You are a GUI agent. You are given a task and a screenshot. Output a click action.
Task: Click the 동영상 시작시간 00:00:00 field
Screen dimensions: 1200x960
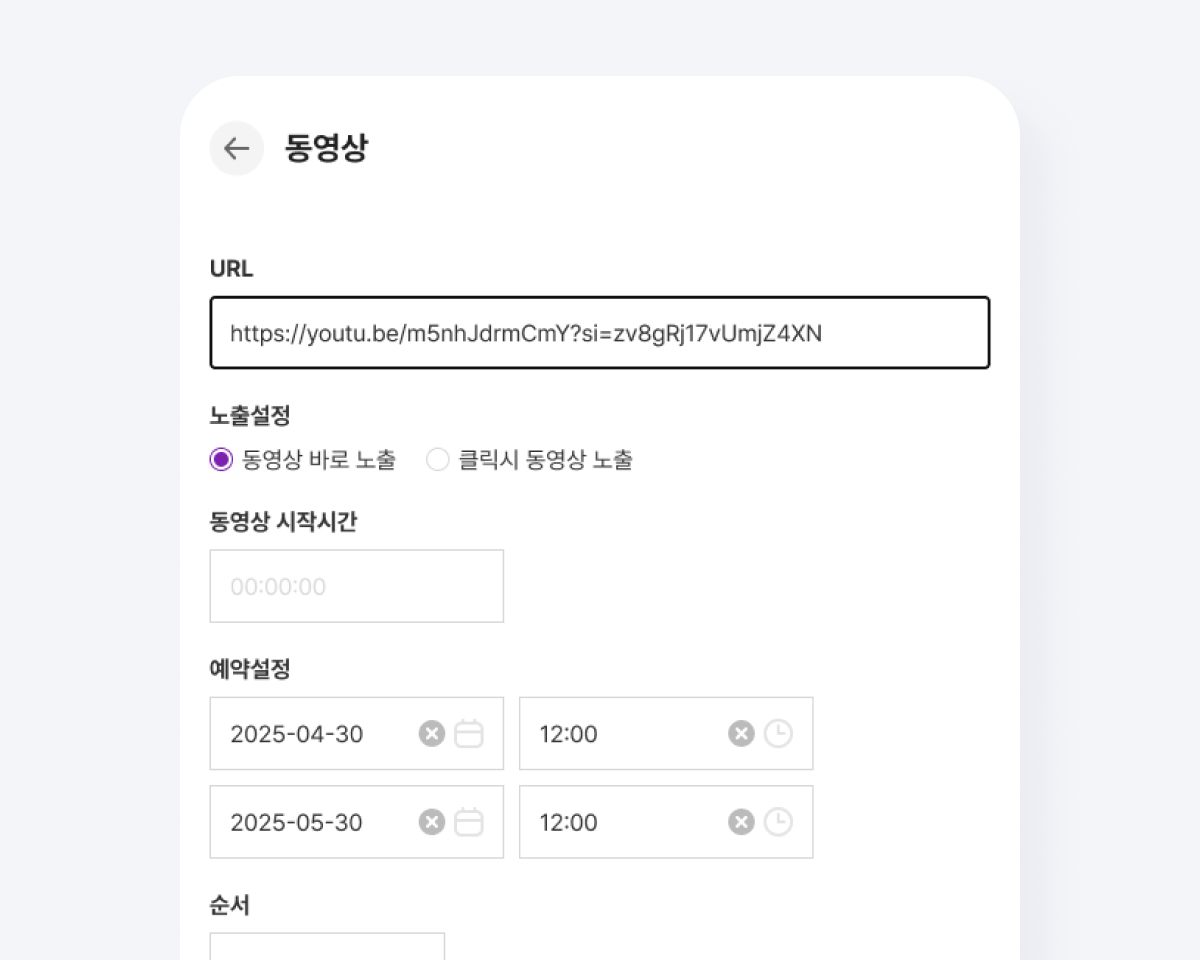click(x=357, y=586)
